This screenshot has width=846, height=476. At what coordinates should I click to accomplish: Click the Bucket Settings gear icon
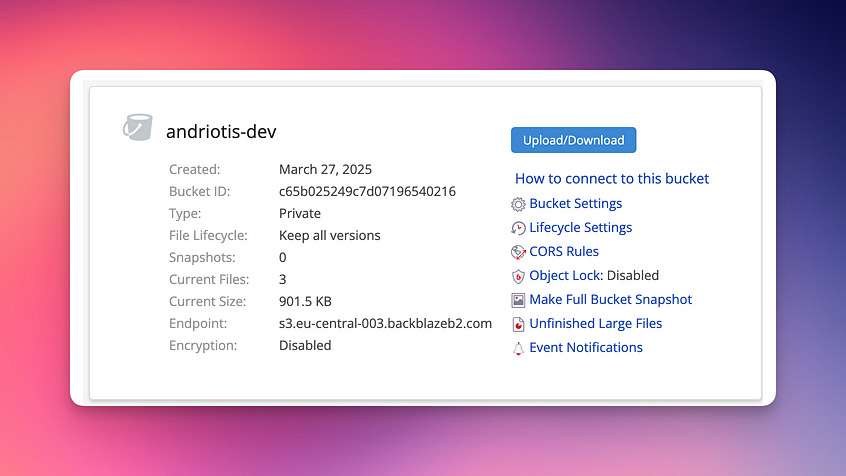click(x=518, y=204)
